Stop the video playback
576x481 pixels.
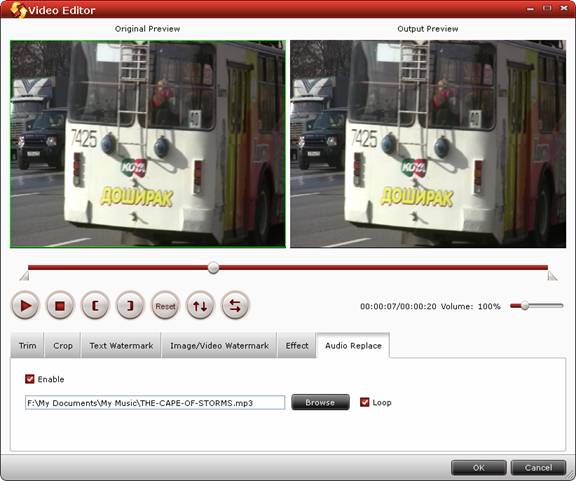click(x=60, y=305)
